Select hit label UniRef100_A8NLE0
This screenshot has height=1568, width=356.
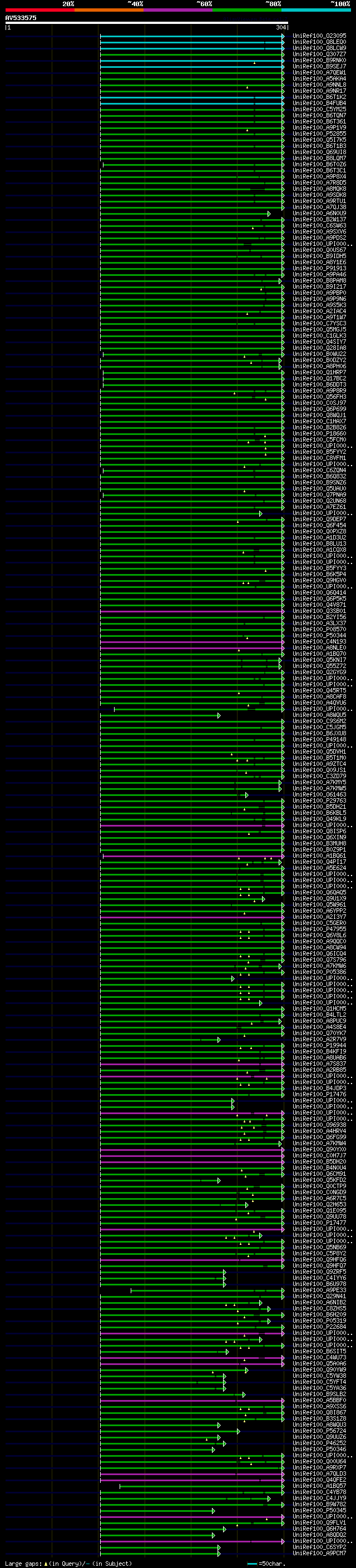coord(319,647)
